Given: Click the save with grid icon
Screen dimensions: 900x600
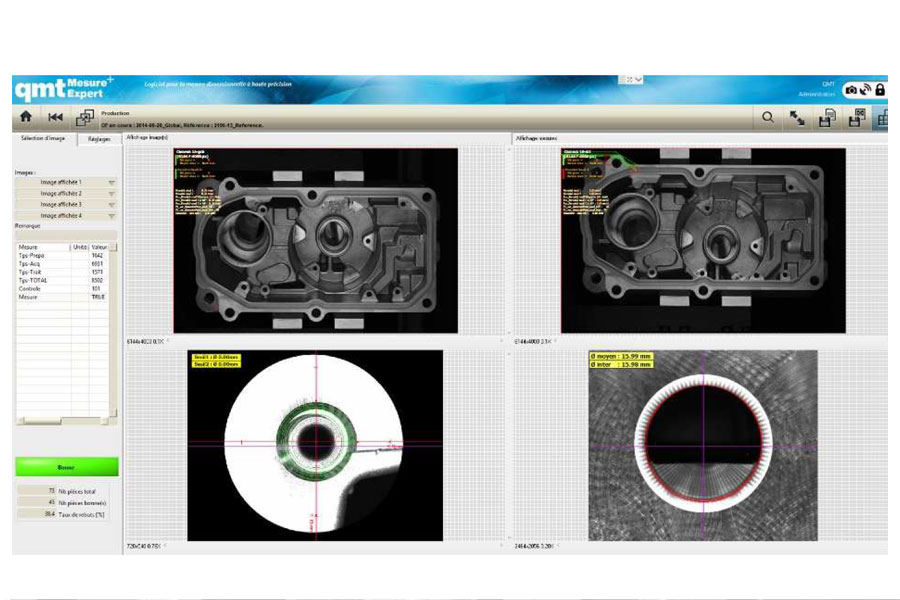Looking at the screenshot, I should point(856,118).
